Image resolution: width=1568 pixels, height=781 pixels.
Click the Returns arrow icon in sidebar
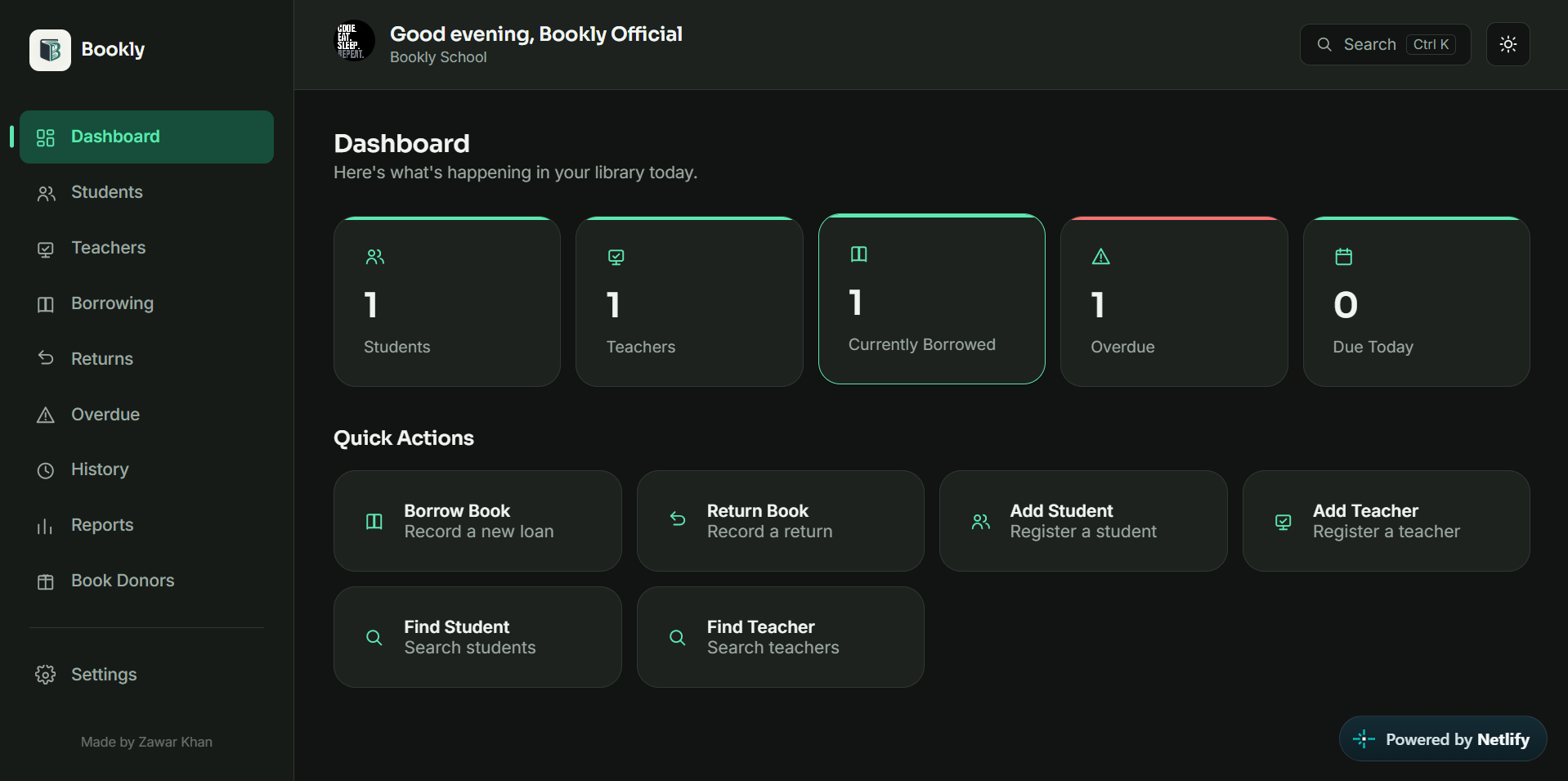[x=46, y=358]
